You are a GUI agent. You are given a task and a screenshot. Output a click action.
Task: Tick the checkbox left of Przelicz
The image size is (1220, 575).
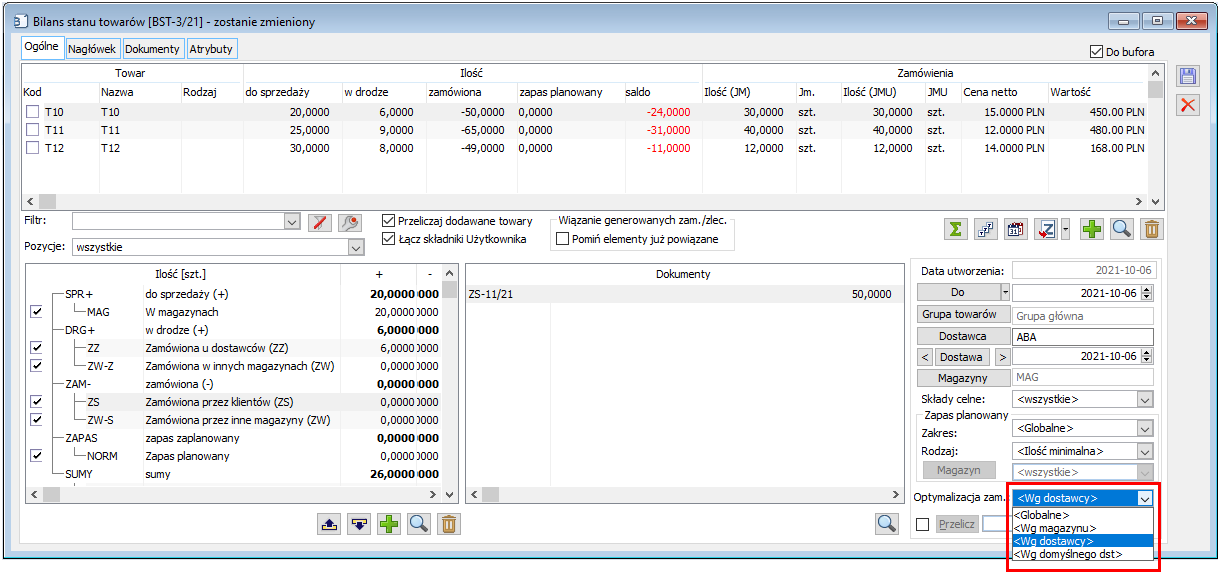point(923,524)
